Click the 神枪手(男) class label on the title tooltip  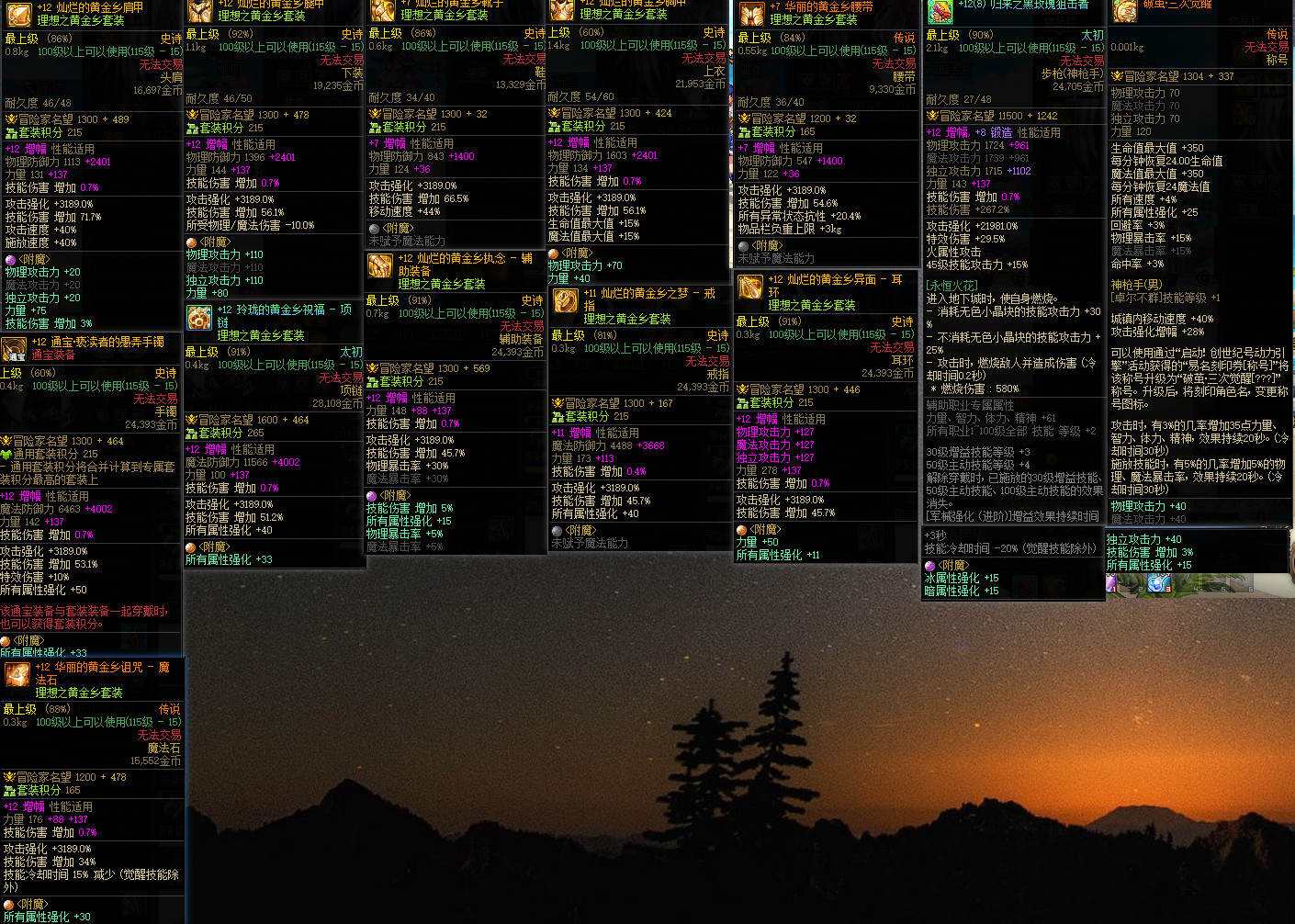tap(1136, 285)
